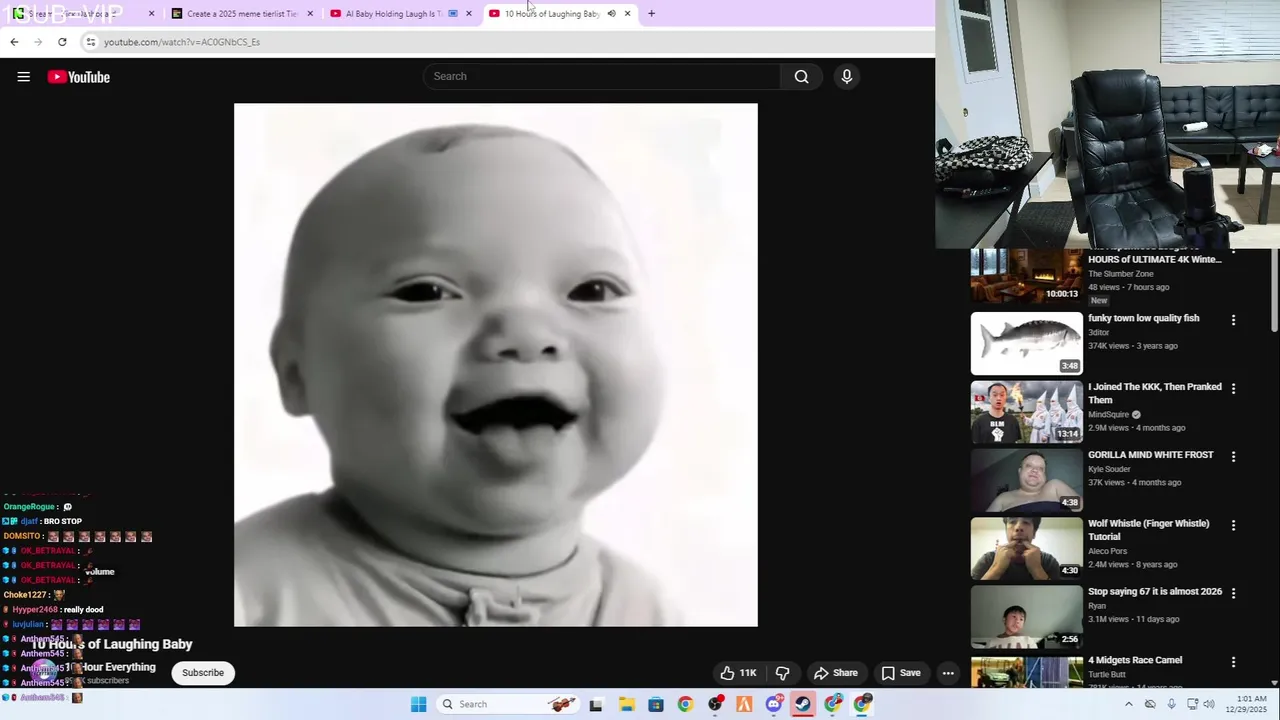Image resolution: width=1280 pixels, height=720 pixels.
Task: Open Discord from the taskbar
Action: 774,705
